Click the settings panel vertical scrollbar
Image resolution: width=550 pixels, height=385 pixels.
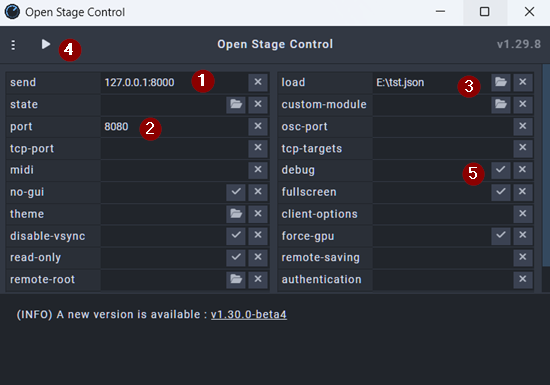[x=546, y=165]
